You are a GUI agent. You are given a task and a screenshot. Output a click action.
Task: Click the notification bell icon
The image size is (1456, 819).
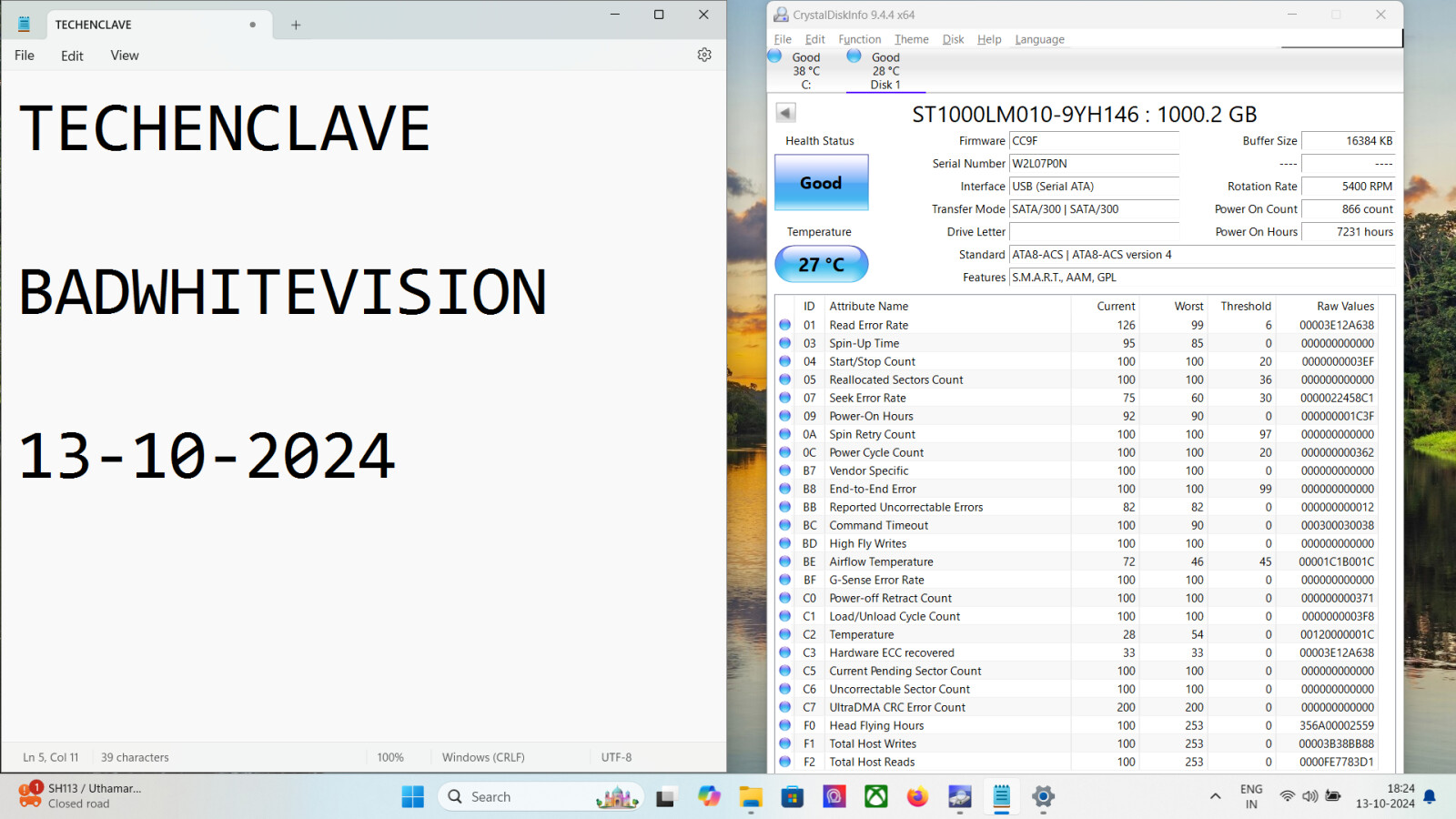1430,797
